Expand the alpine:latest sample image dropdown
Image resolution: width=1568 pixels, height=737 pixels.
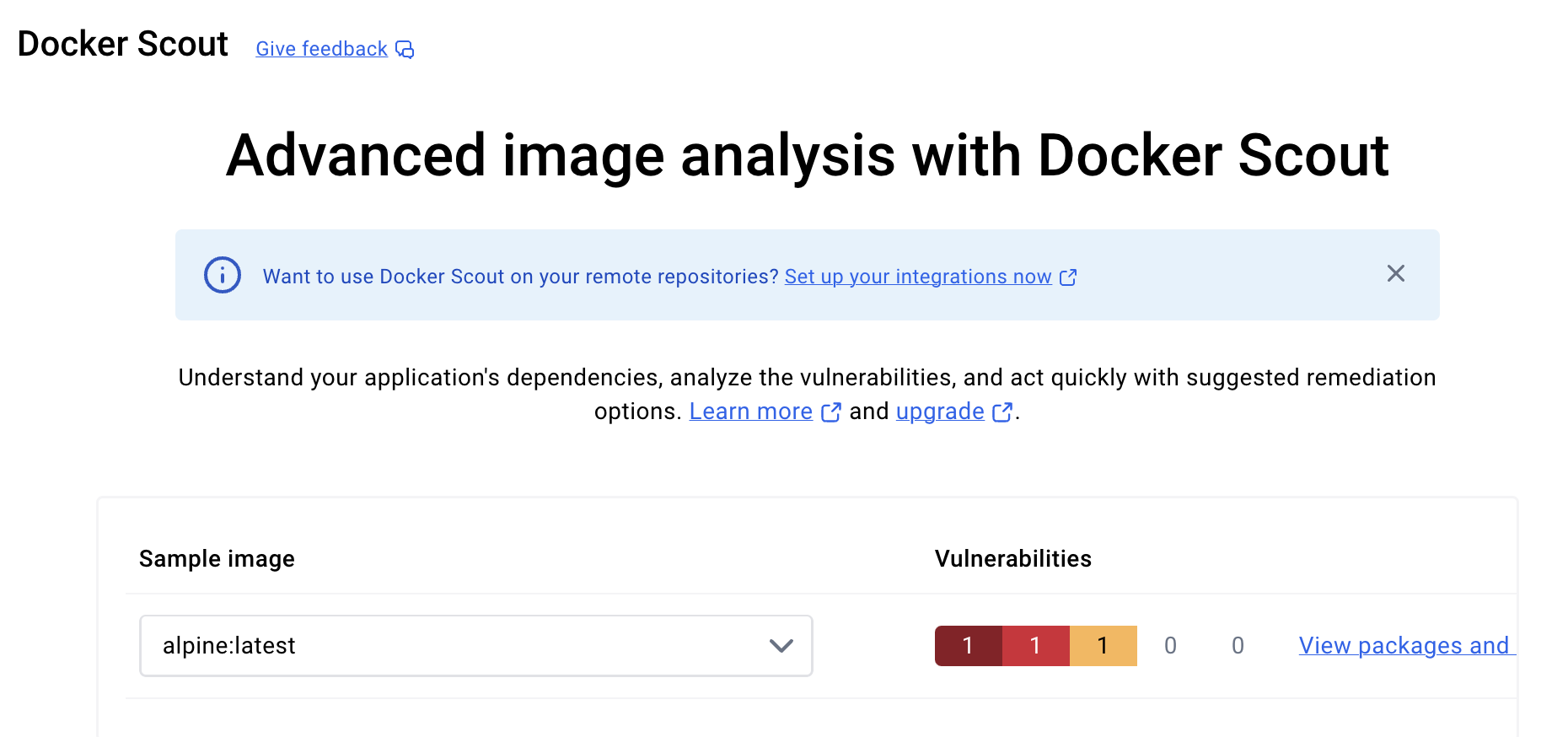pyautogui.click(x=476, y=646)
